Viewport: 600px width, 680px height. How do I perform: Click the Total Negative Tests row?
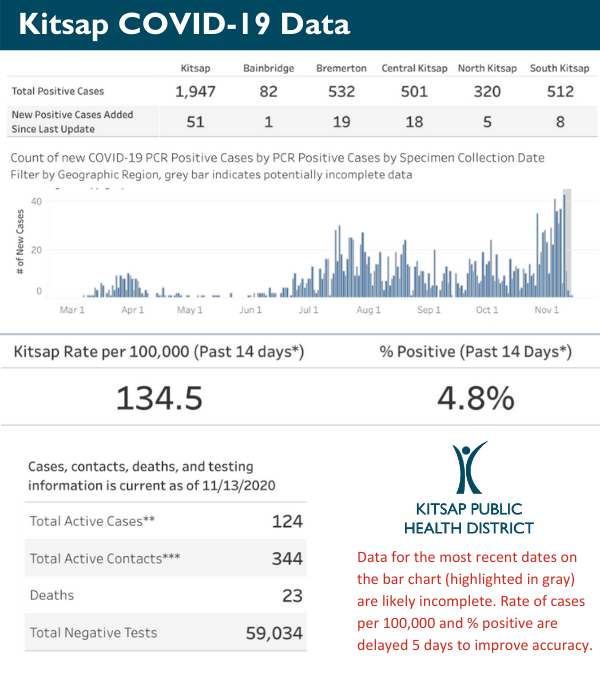[166, 632]
